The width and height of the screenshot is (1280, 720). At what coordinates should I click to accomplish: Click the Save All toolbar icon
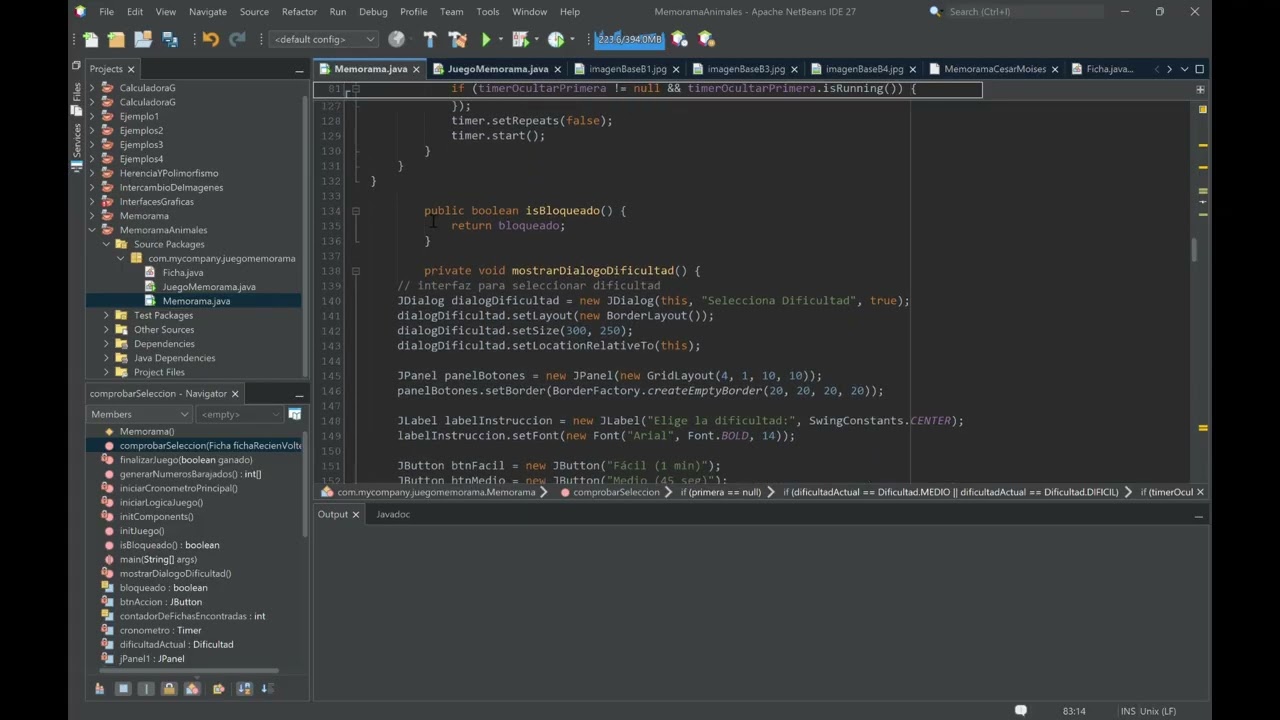[x=170, y=39]
